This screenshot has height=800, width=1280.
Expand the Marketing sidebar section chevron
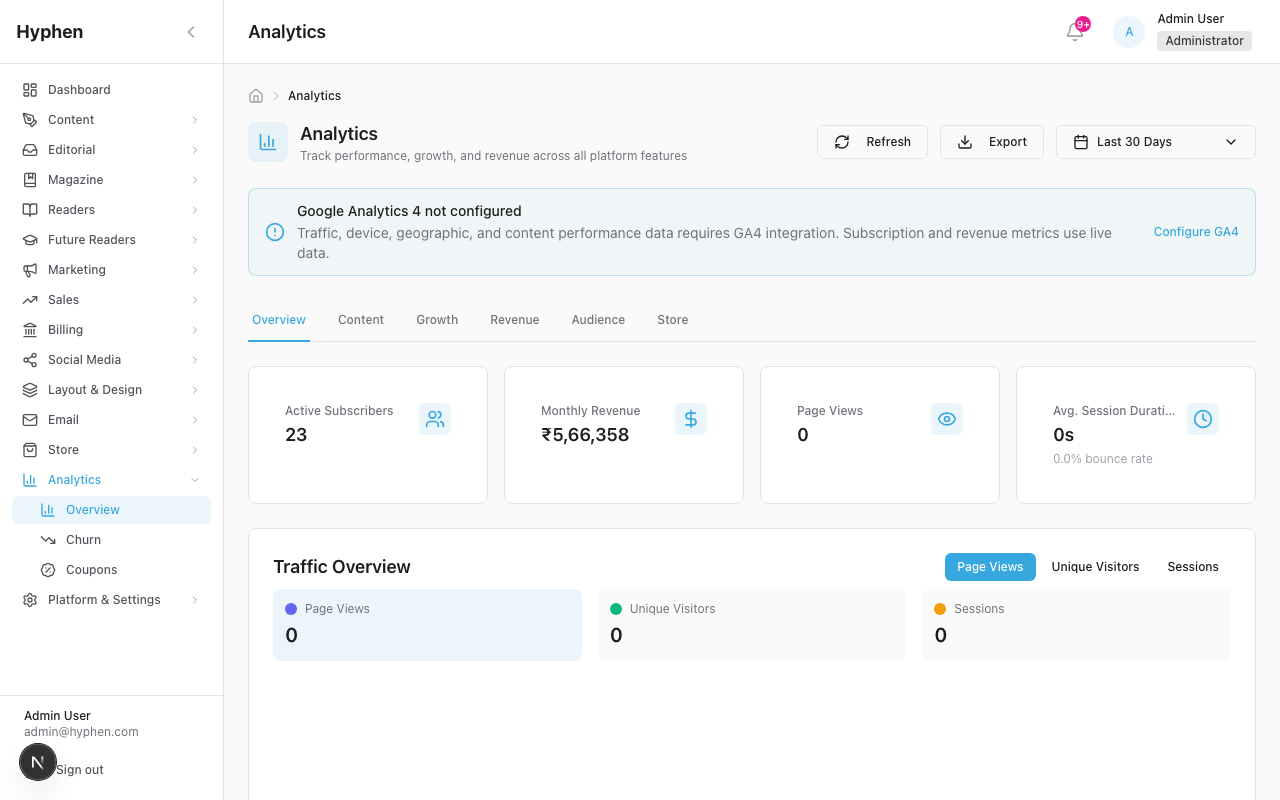point(195,270)
